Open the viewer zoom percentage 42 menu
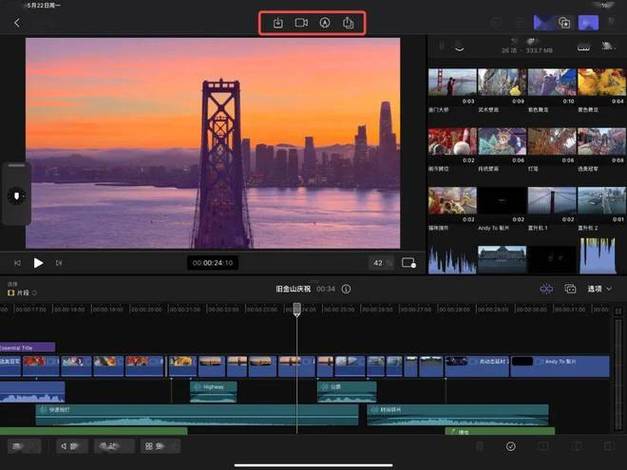This screenshot has height=470, width=627. (x=381, y=263)
